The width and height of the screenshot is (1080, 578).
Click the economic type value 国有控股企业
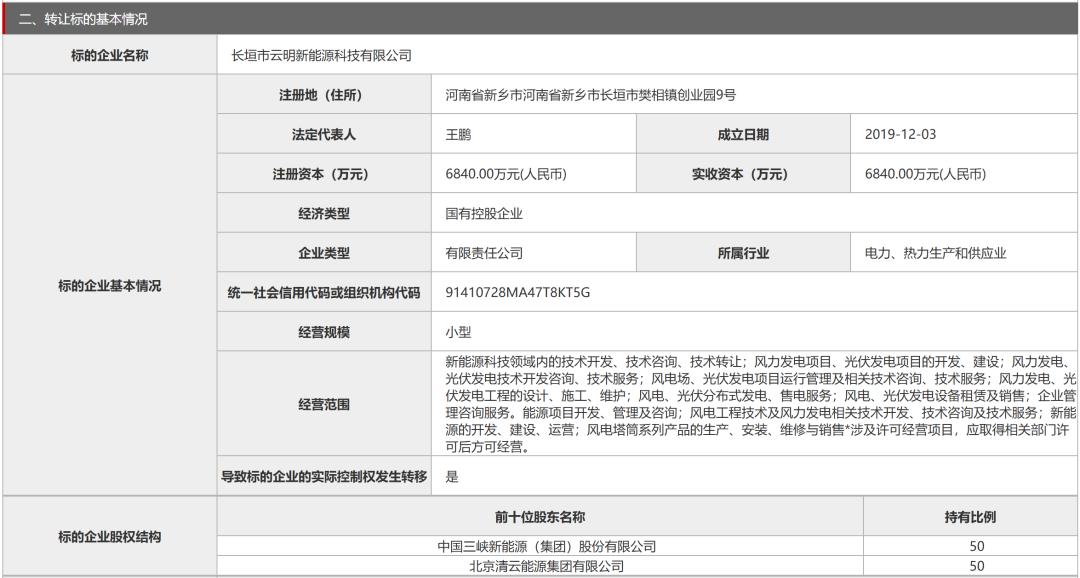click(484, 214)
